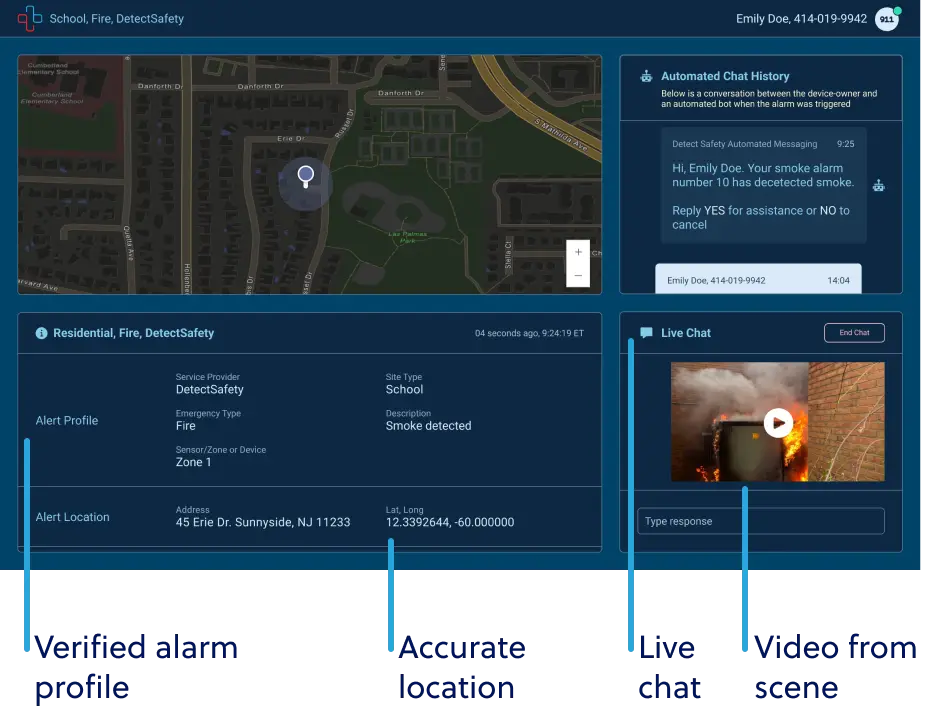Select the 45 Erie Dr. address text
The height and width of the screenshot is (712, 934).
point(263,522)
